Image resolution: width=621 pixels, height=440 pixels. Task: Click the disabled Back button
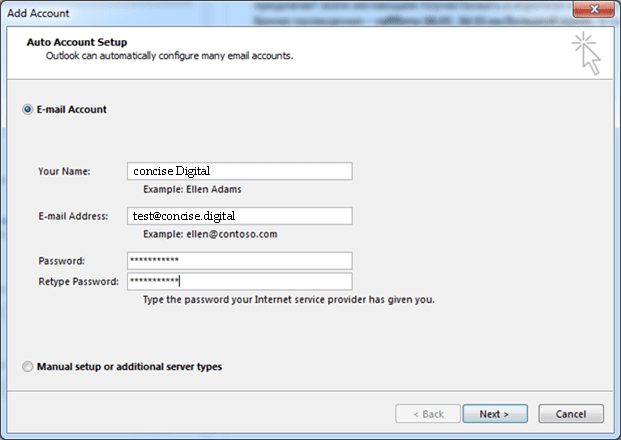click(426, 414)
